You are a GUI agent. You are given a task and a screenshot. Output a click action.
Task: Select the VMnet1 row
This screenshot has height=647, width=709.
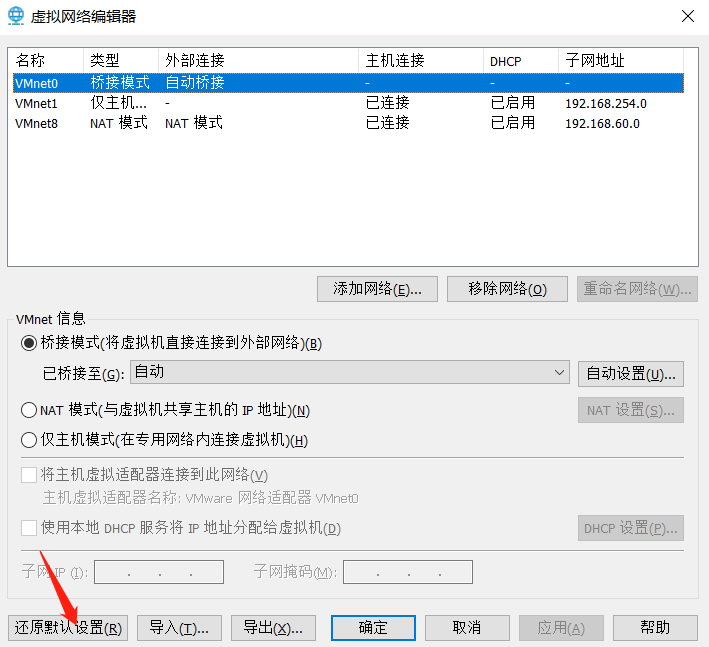pyautogui.click(x=348, y=104)
